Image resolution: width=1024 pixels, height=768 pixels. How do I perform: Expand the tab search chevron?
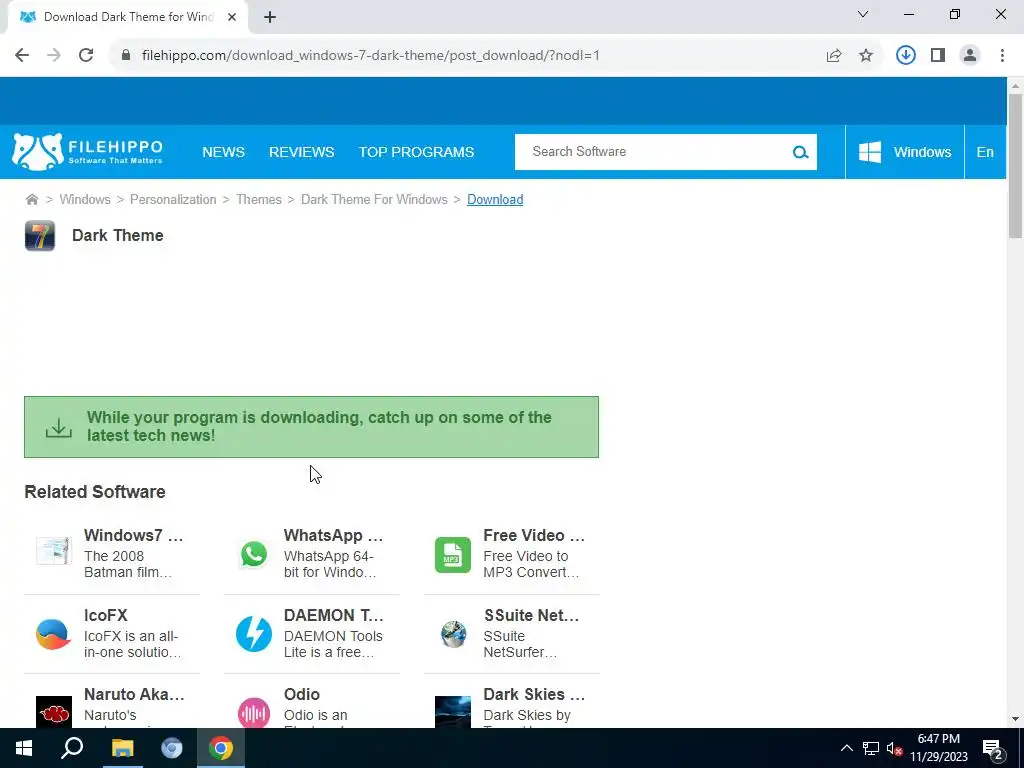(863, 14)
